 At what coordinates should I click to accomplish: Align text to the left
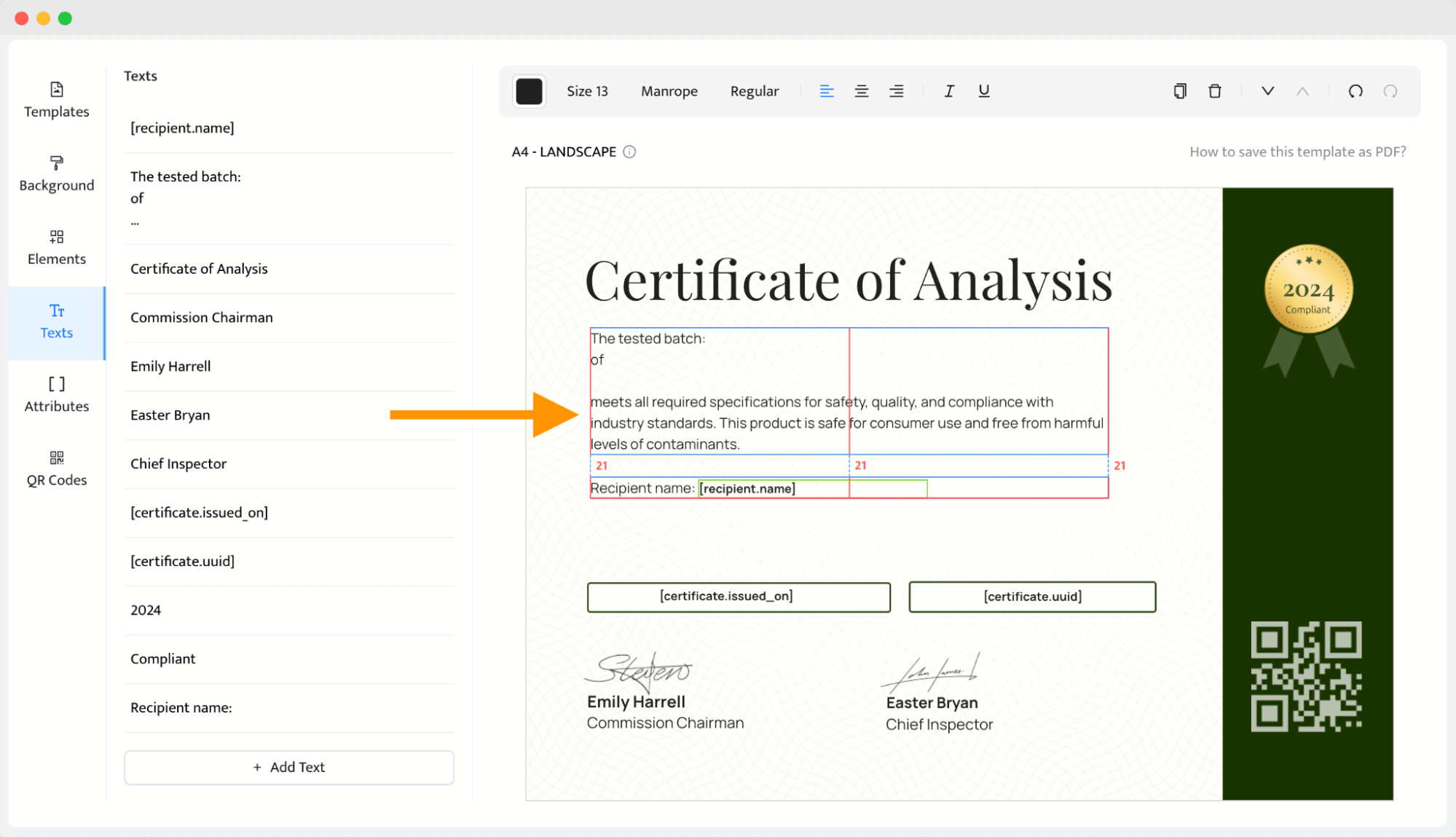tap(827, 91)
